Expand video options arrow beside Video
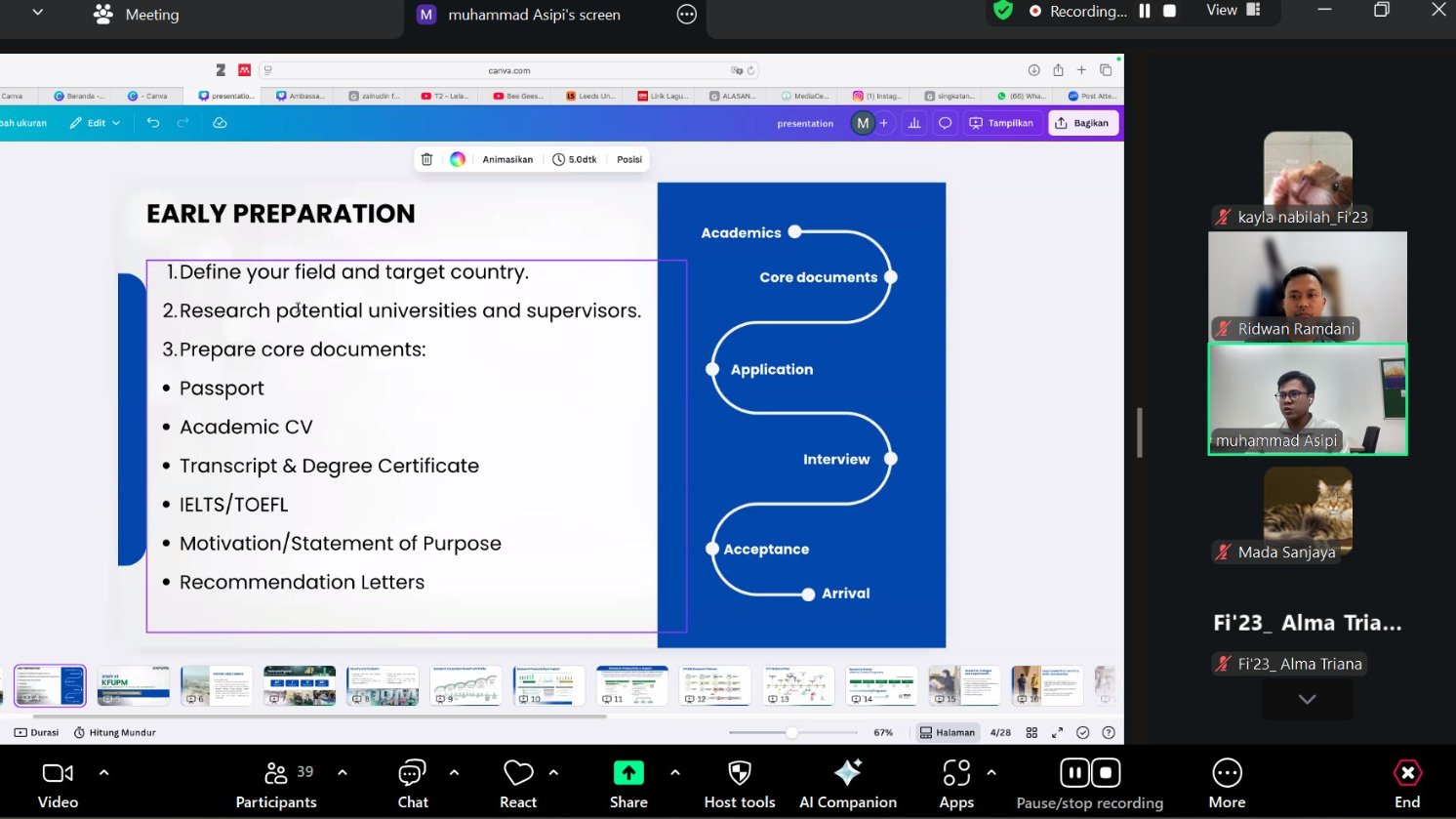 [103, 772]
